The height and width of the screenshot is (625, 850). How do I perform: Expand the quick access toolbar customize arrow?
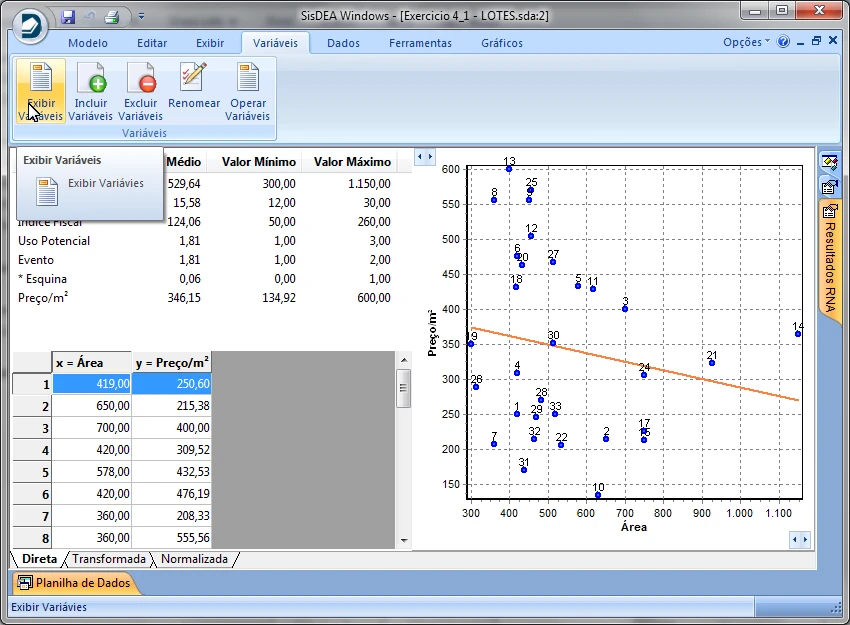[141, 17]
